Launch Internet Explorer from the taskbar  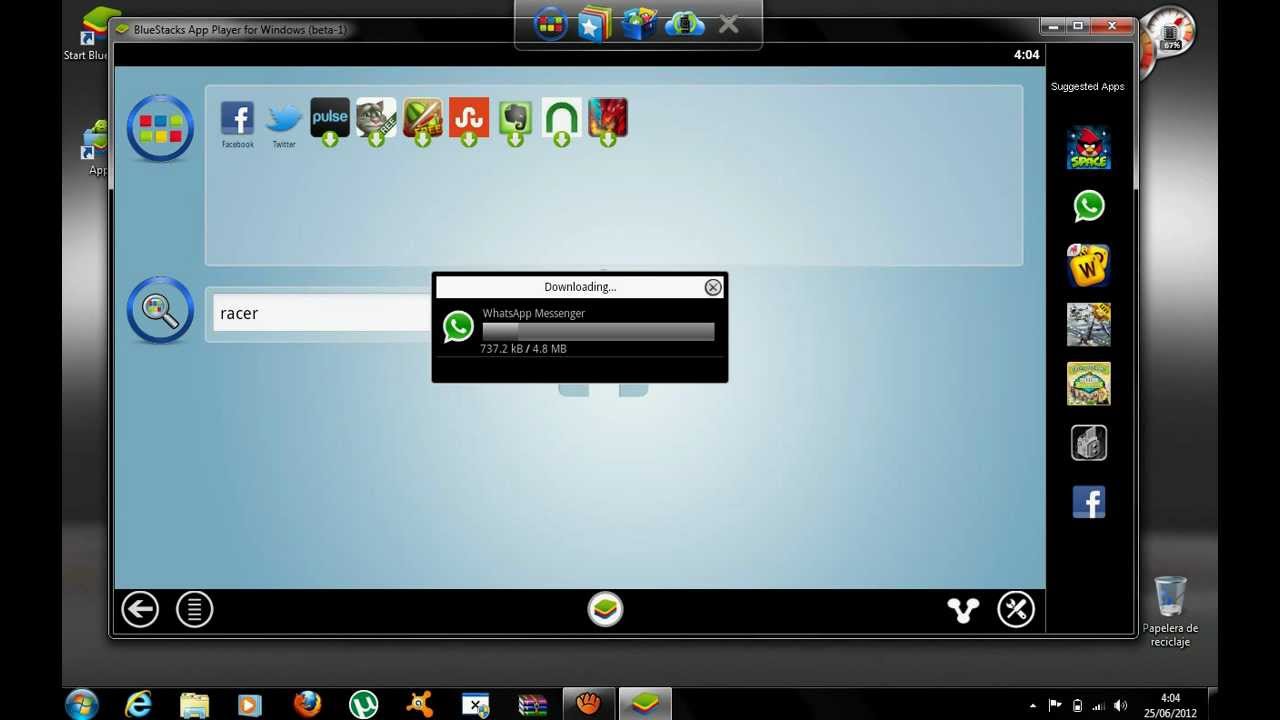point(138,704)
